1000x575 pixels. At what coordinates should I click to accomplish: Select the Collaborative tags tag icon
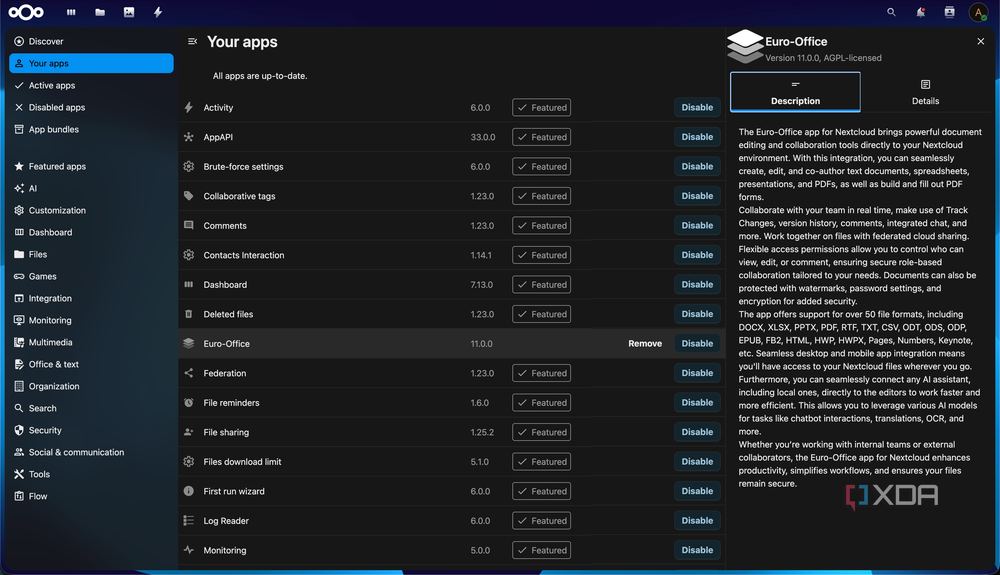click(189, 196)
